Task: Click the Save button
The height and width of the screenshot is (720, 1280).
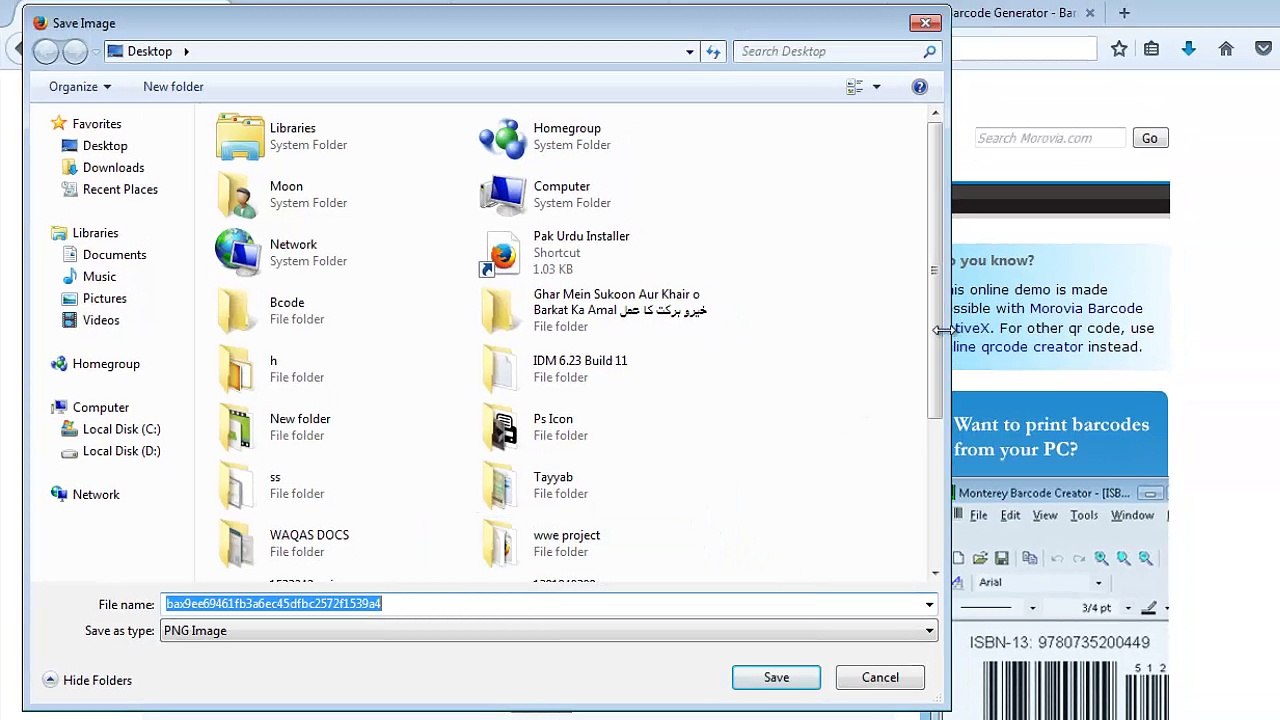Action: click(776, 678)
